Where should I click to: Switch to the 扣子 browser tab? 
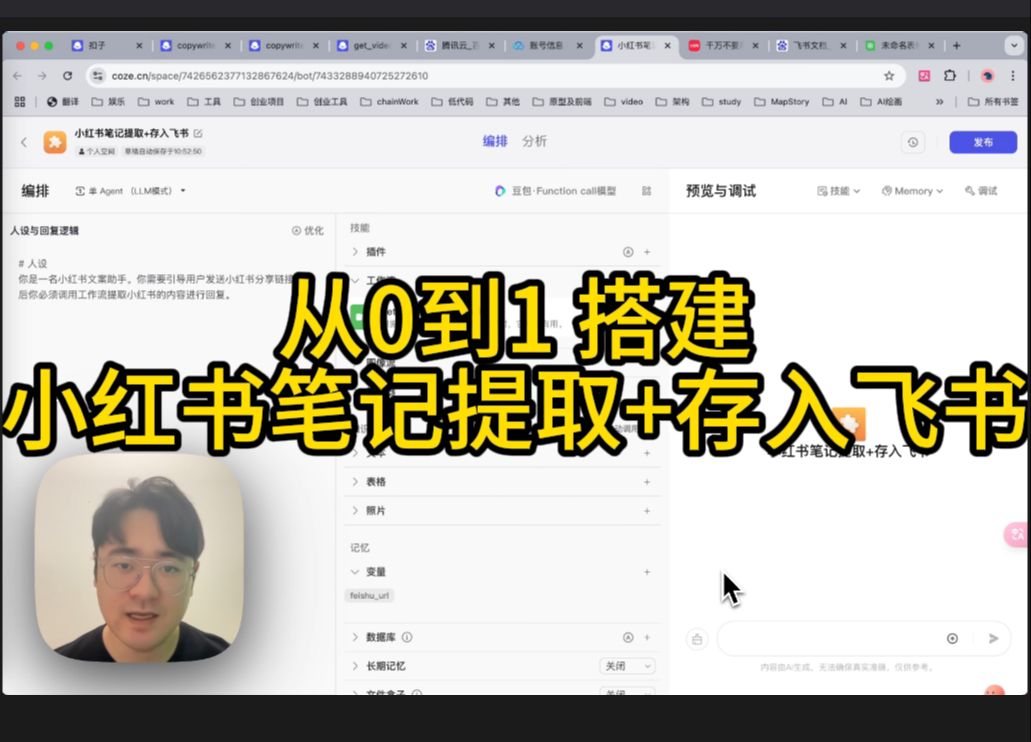click(x=107, y=45)
